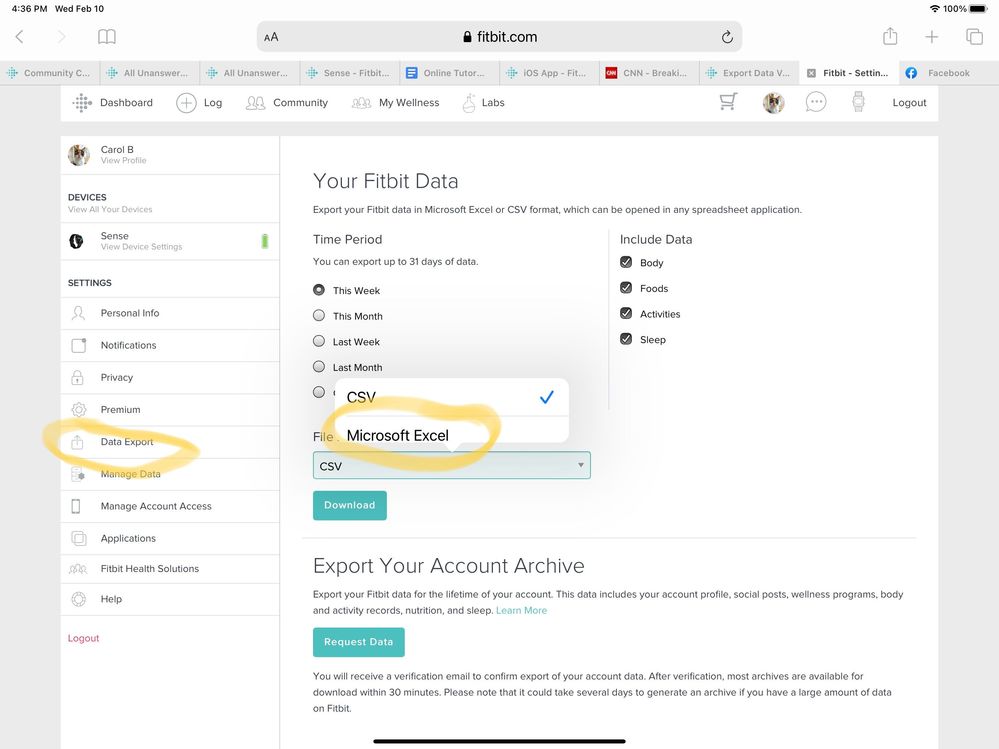Open the device watch icon in header
This screenshot has height=749, width=999.
coord(858,102)
